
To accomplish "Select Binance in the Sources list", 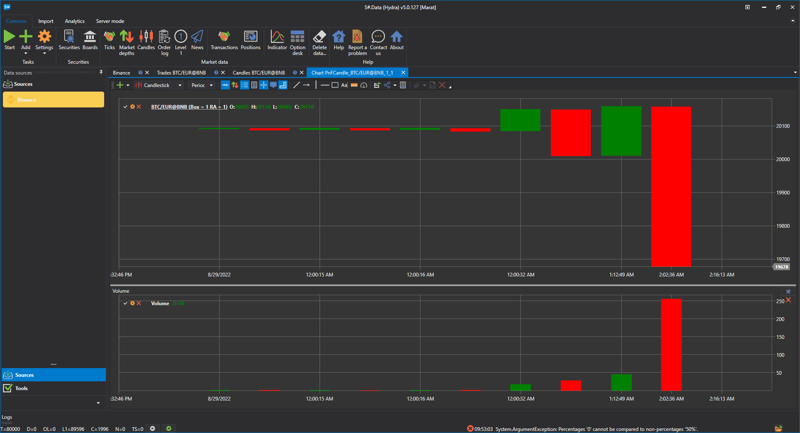I will pyautogui.click(x=53, y=100).
